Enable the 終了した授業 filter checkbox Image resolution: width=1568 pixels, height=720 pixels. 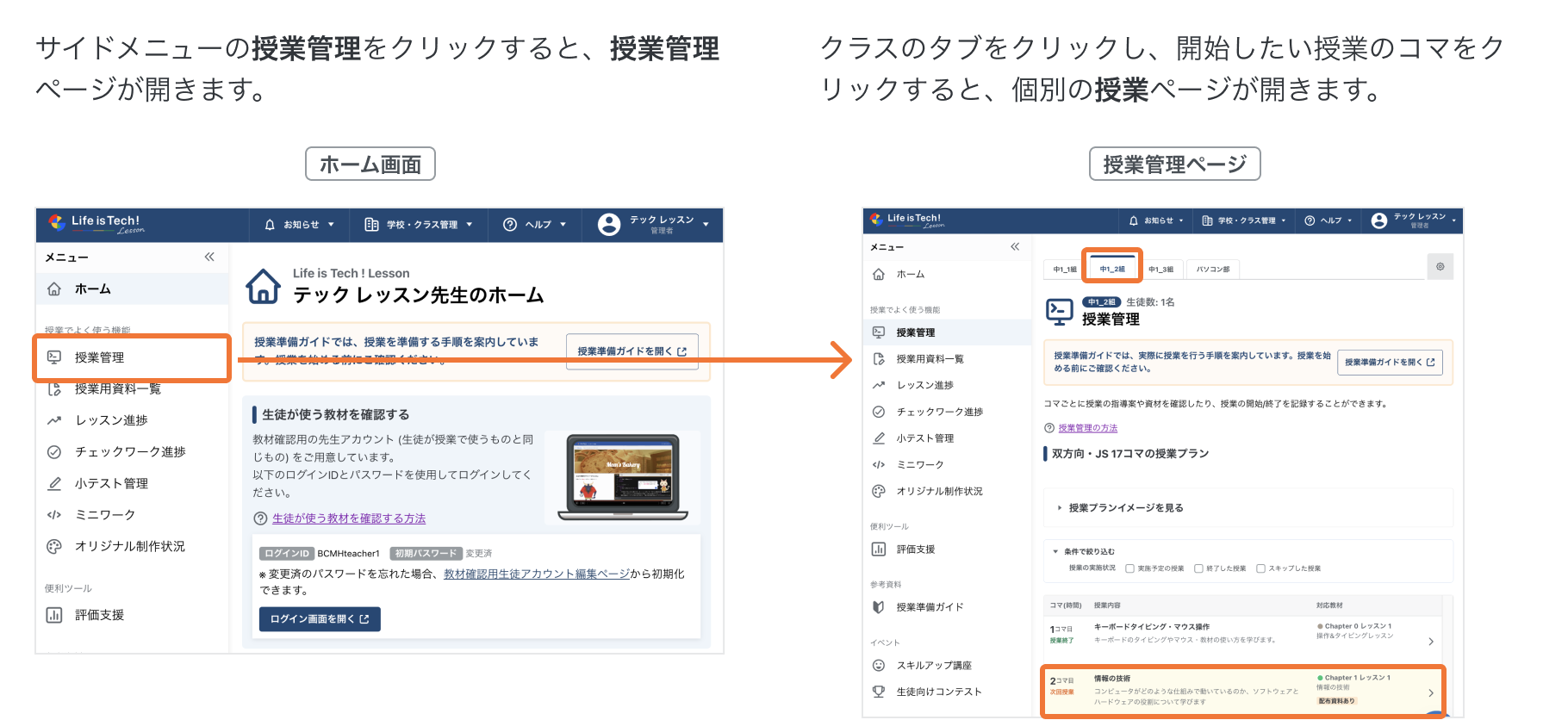pos(1198,568)
